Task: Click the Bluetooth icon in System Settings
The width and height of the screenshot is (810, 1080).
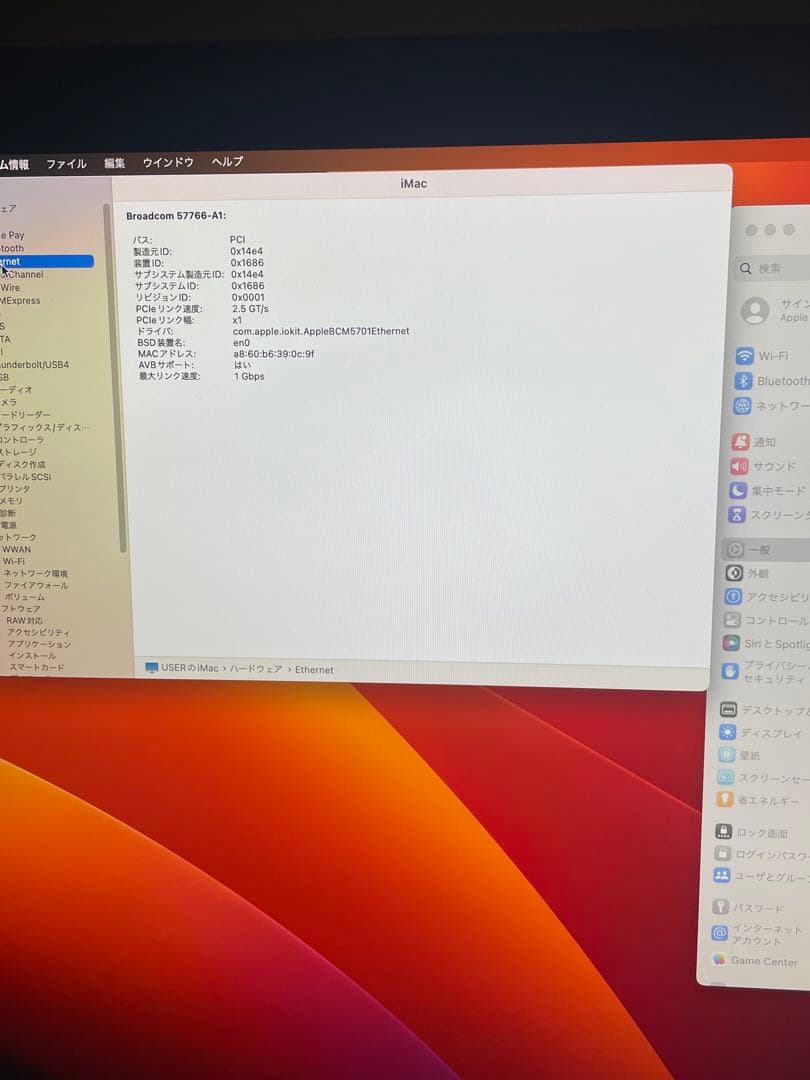Action: [x=743, y=381]
